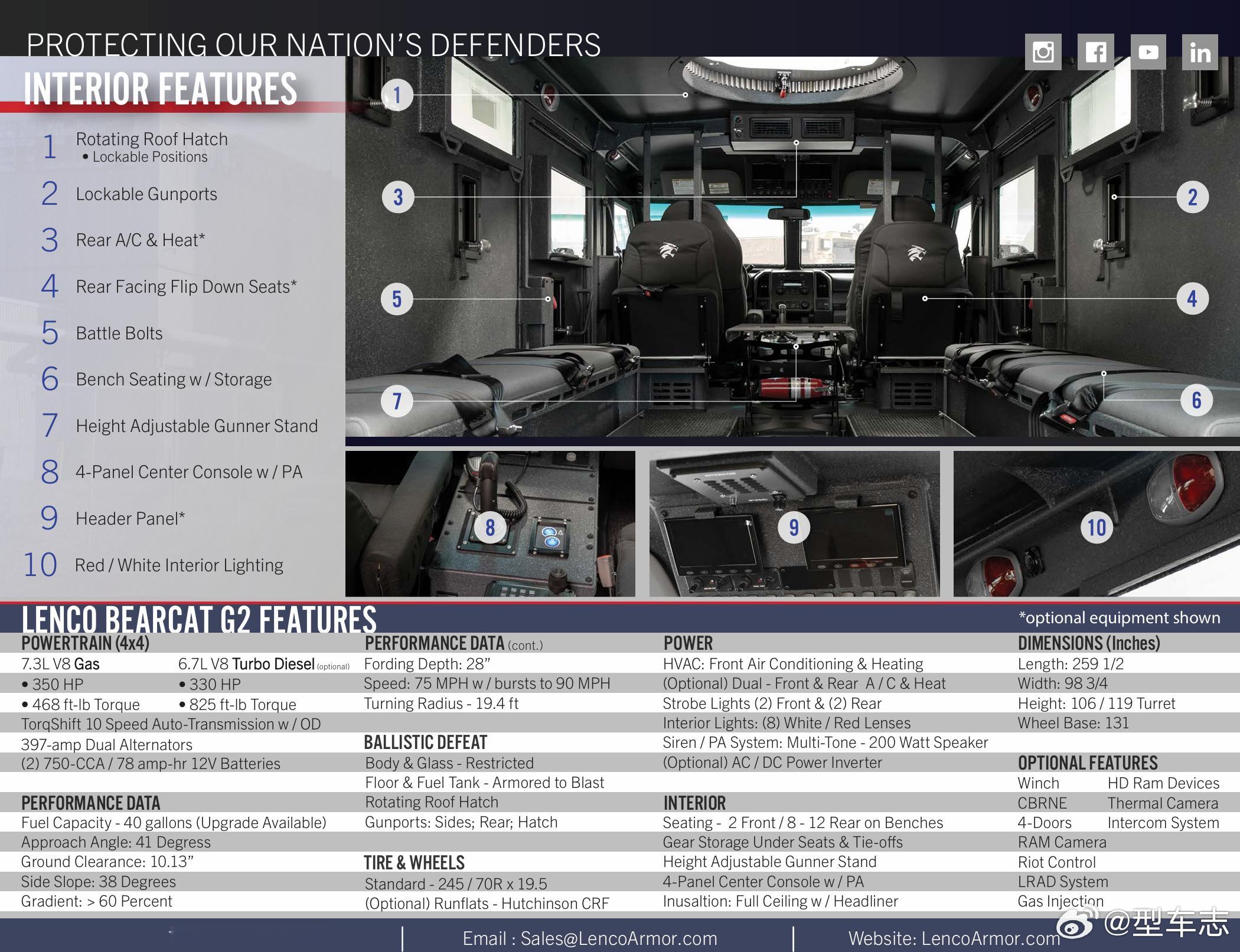Select the Red / White Interior Lighting item

coord(179,565)
